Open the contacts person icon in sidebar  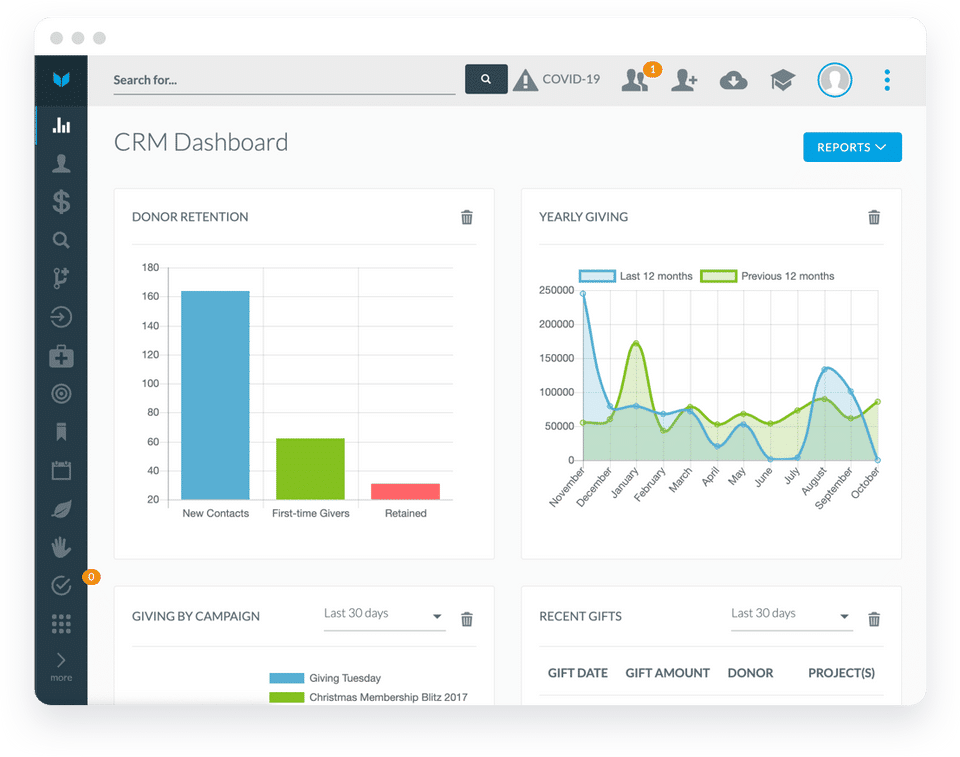pyautogui.click(x=61, y=164)
